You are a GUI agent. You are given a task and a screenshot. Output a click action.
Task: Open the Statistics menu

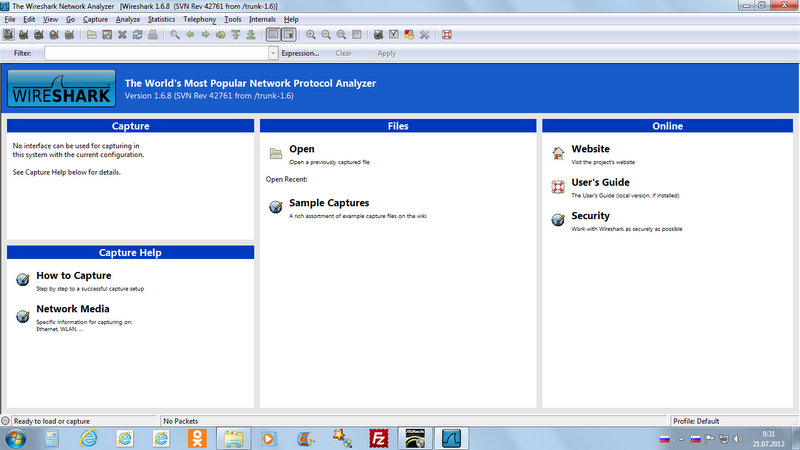point(161,19)
